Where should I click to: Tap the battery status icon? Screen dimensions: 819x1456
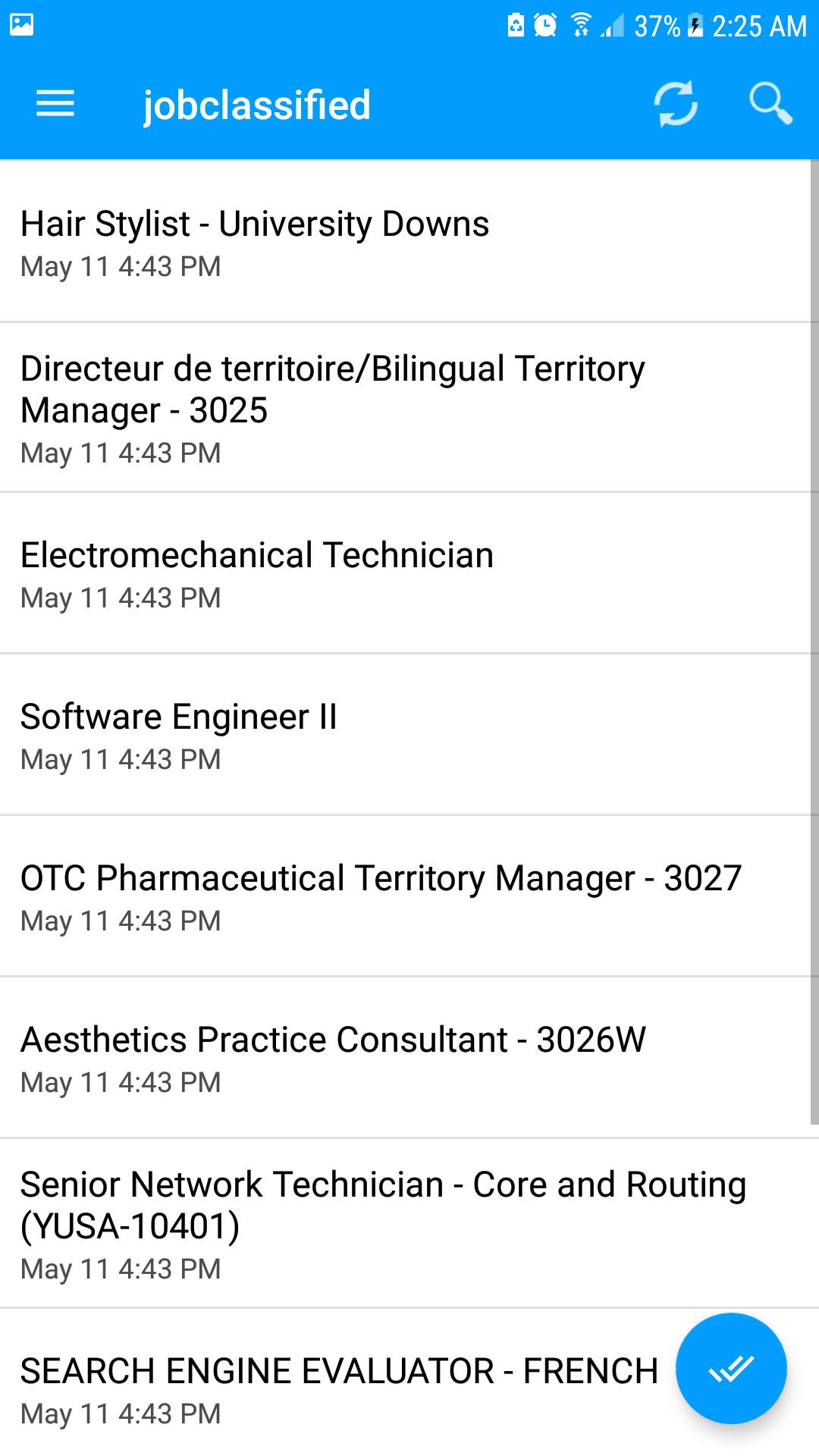tap(695, 25)
